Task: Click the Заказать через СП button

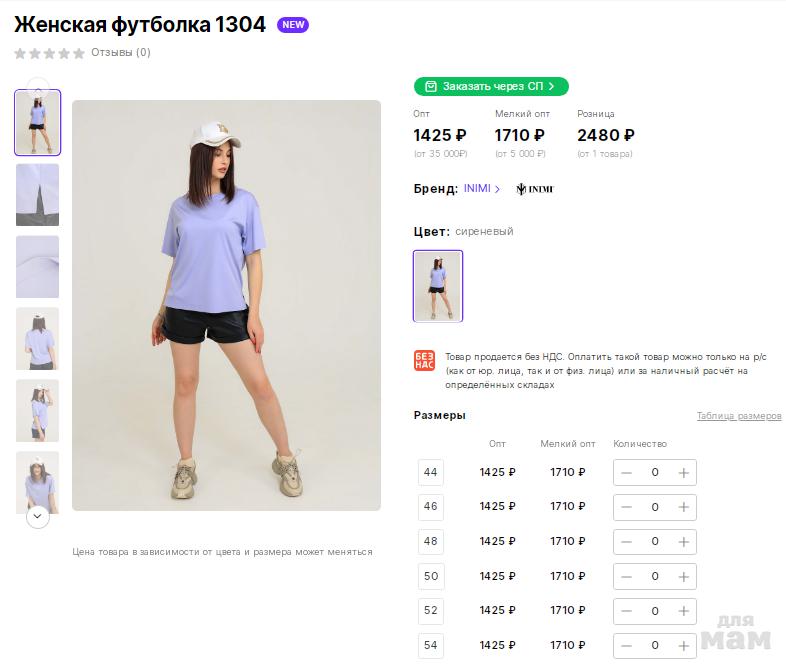Action: pos(491,86)
